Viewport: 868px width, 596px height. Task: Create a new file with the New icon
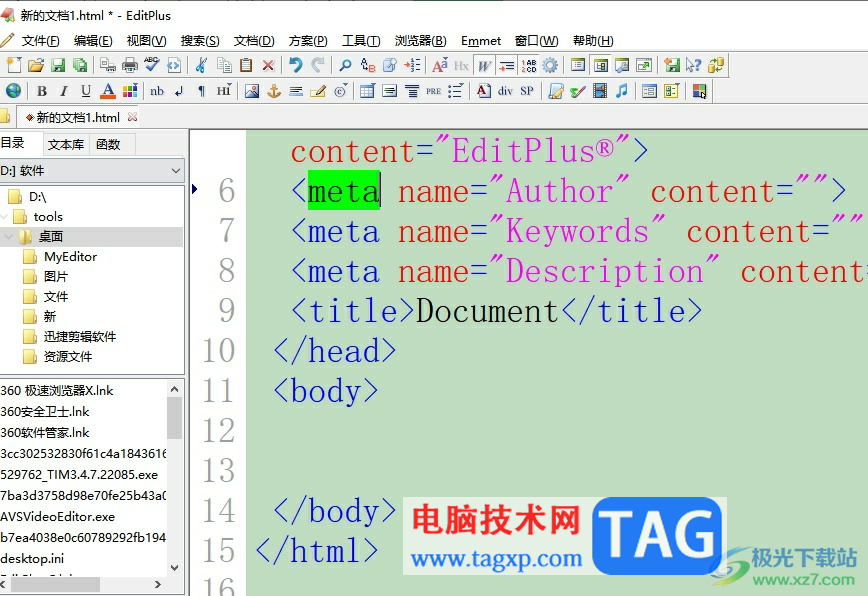[x=14, y=65]
